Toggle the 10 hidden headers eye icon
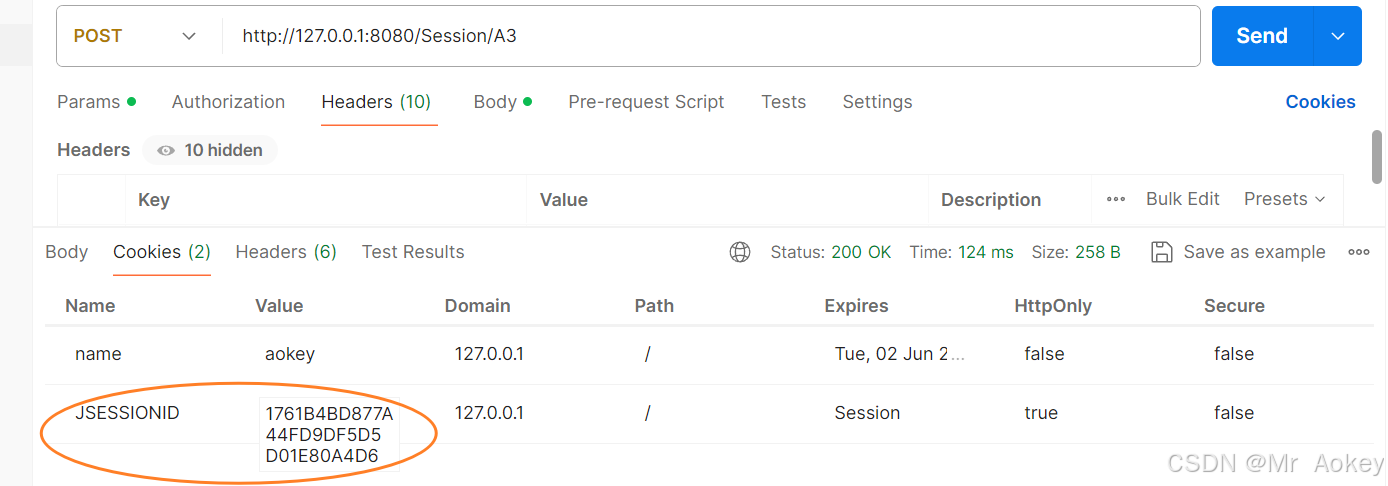Image resolution: width=1388 pixels, height=486 pixels. (x=166, y=150)
